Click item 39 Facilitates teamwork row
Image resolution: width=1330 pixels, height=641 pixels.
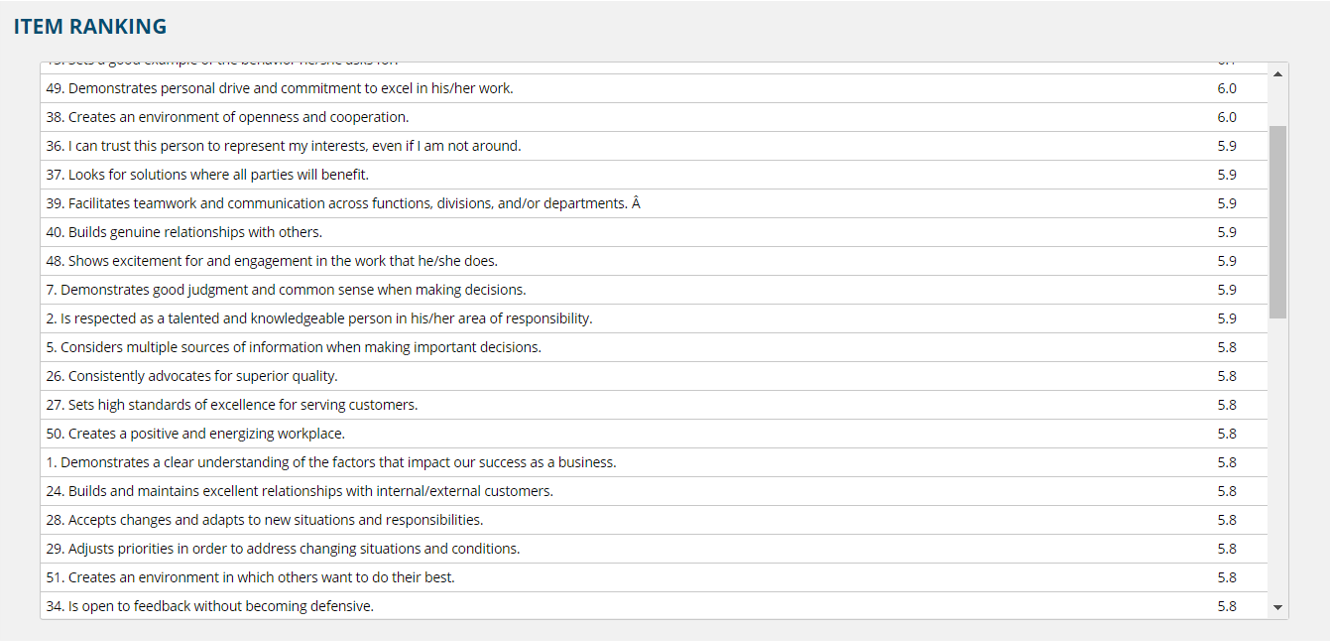coord(654,203)
